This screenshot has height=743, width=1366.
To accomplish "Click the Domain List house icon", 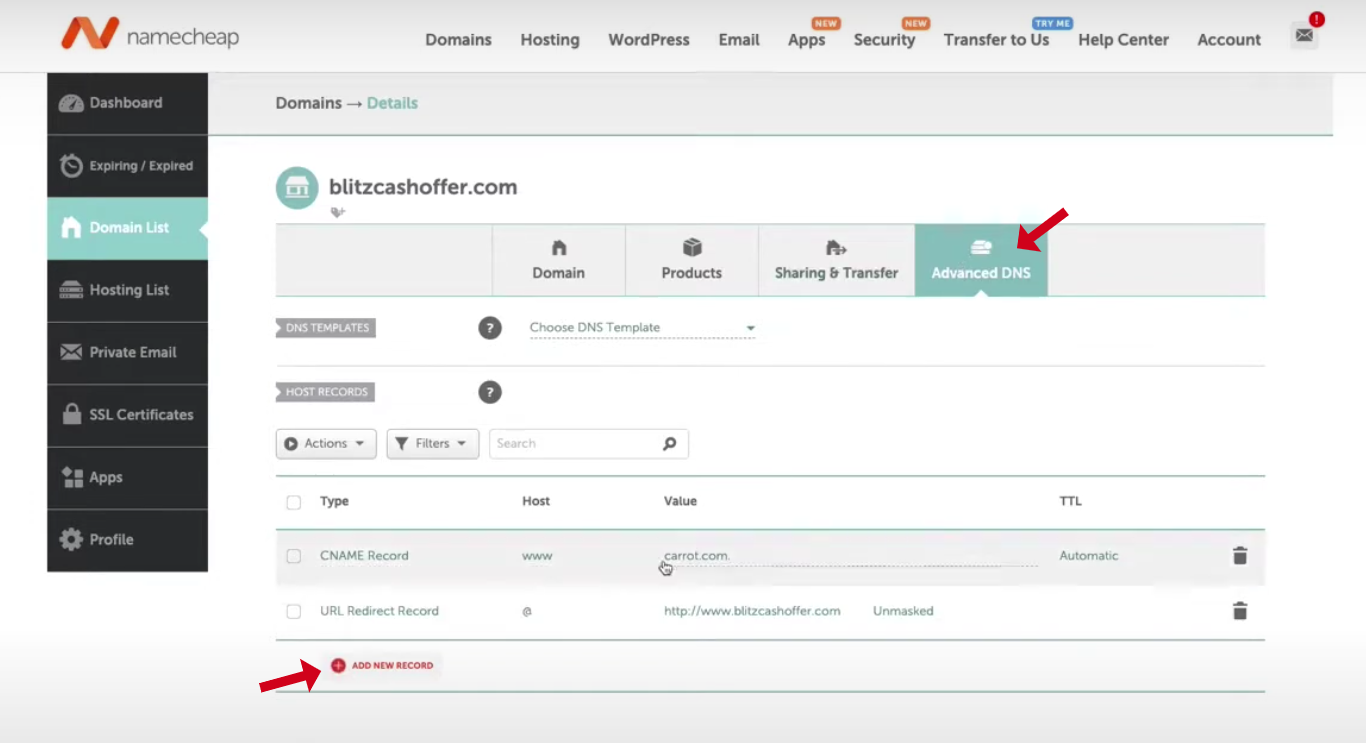I will coord(71,228).
